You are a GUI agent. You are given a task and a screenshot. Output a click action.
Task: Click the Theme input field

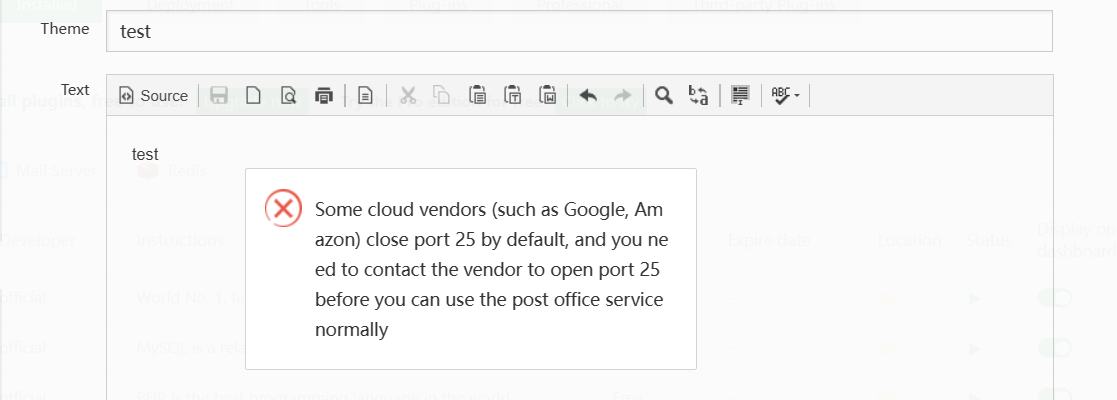click(x=579, y=31)
